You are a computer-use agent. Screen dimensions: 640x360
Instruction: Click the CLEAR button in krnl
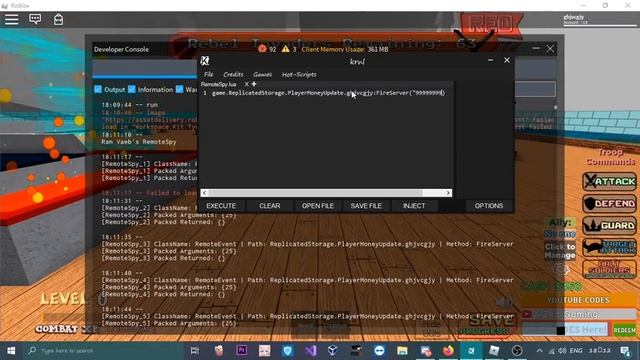tap(270, 206)
